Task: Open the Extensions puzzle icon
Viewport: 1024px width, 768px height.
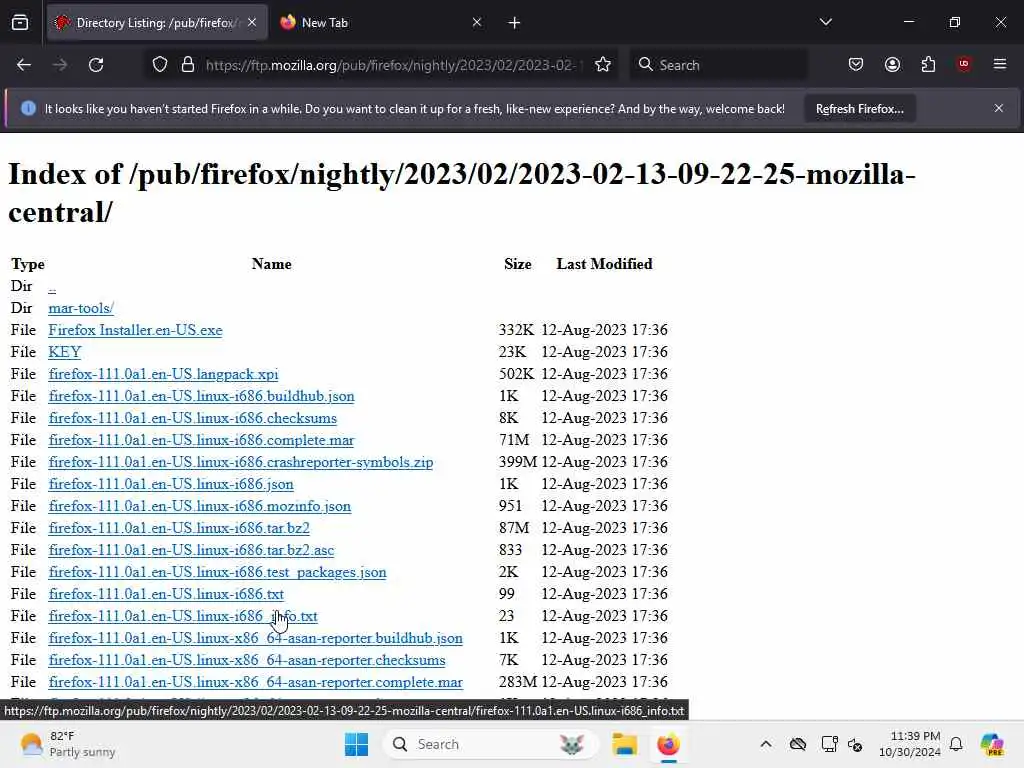Action: pyautogui.click(x=928, y=65)
